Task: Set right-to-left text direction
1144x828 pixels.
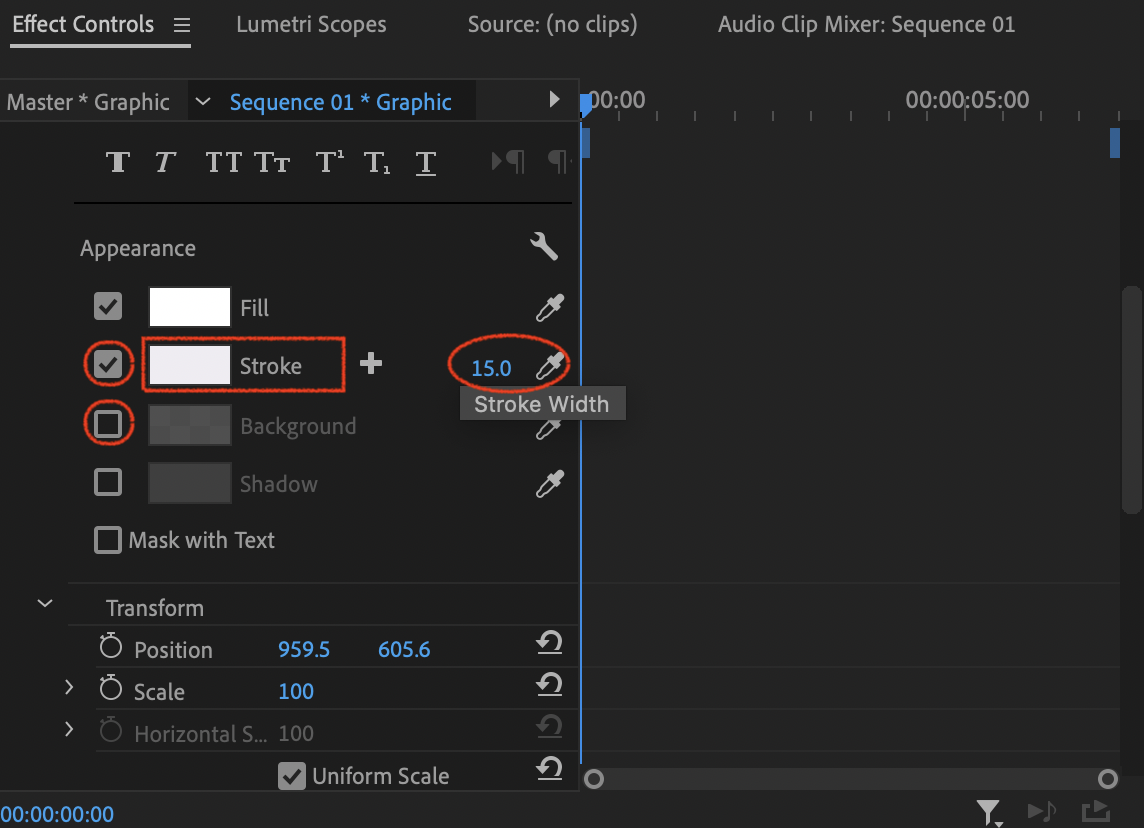Action: tap(558, 161)
